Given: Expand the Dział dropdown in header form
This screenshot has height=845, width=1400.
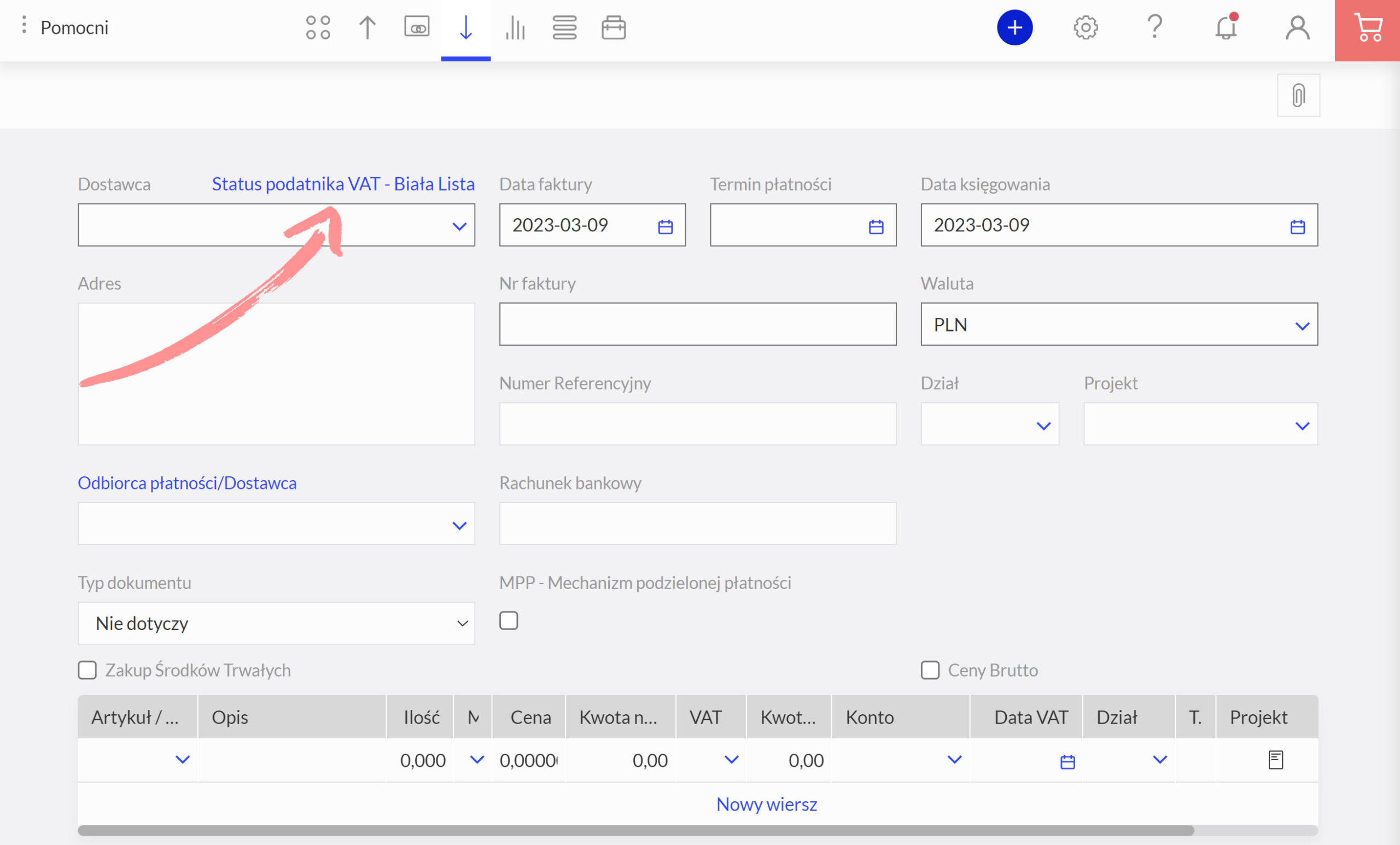Looking at the screenshot, I should coord(1043,426).
